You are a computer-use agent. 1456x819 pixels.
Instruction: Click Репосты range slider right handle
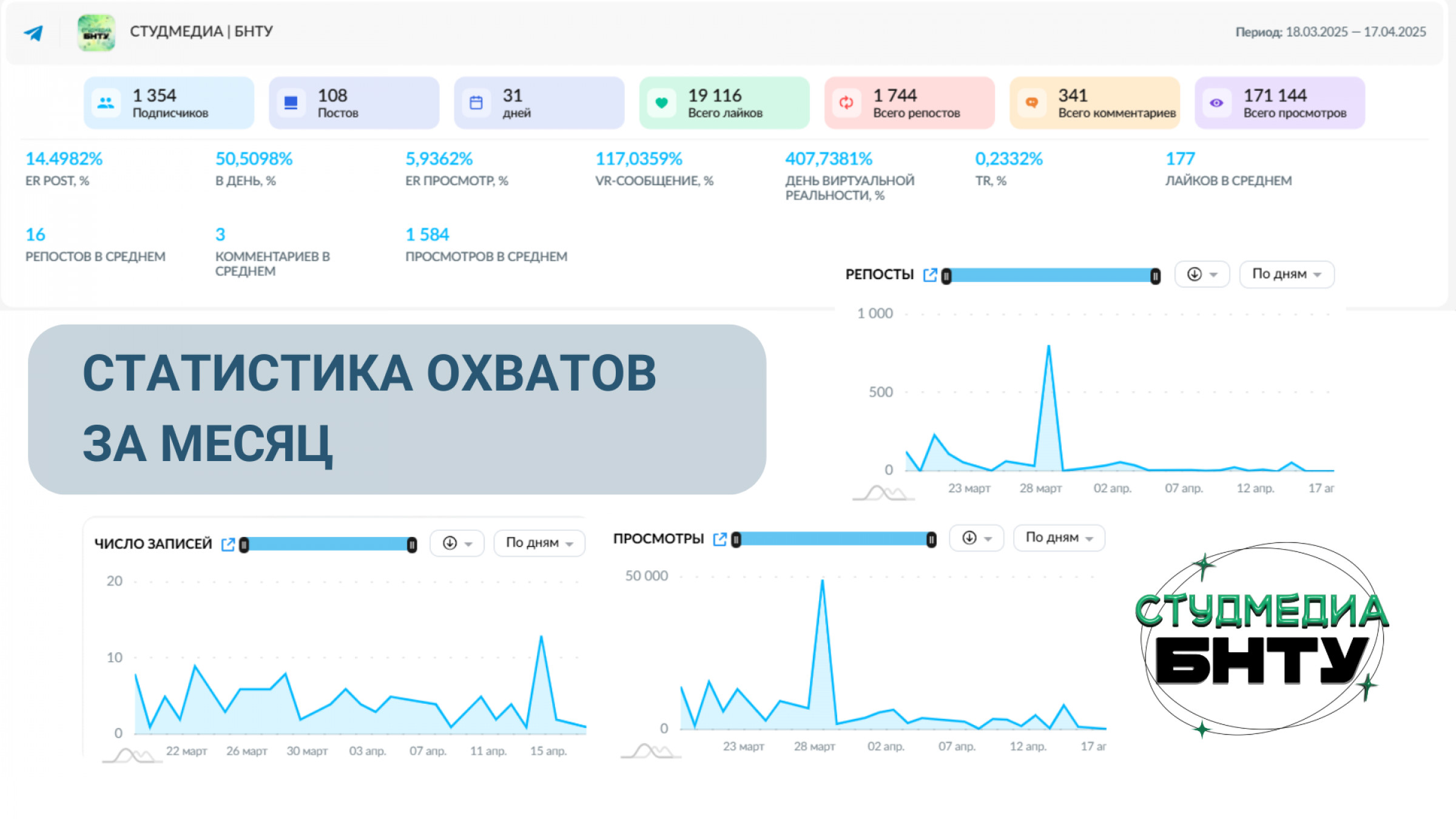[x=1155, y=277]
